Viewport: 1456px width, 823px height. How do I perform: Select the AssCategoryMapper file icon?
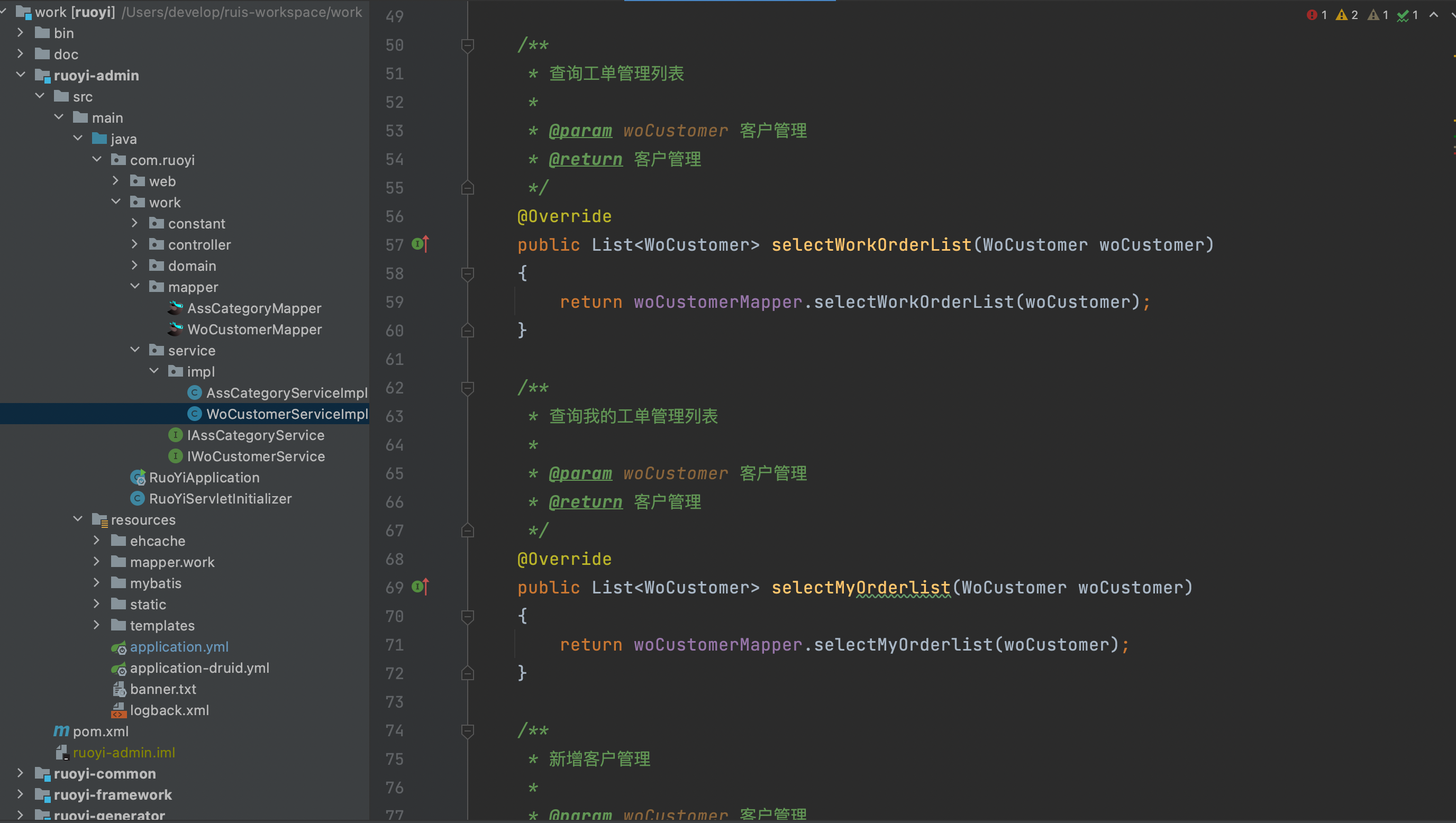175,308
